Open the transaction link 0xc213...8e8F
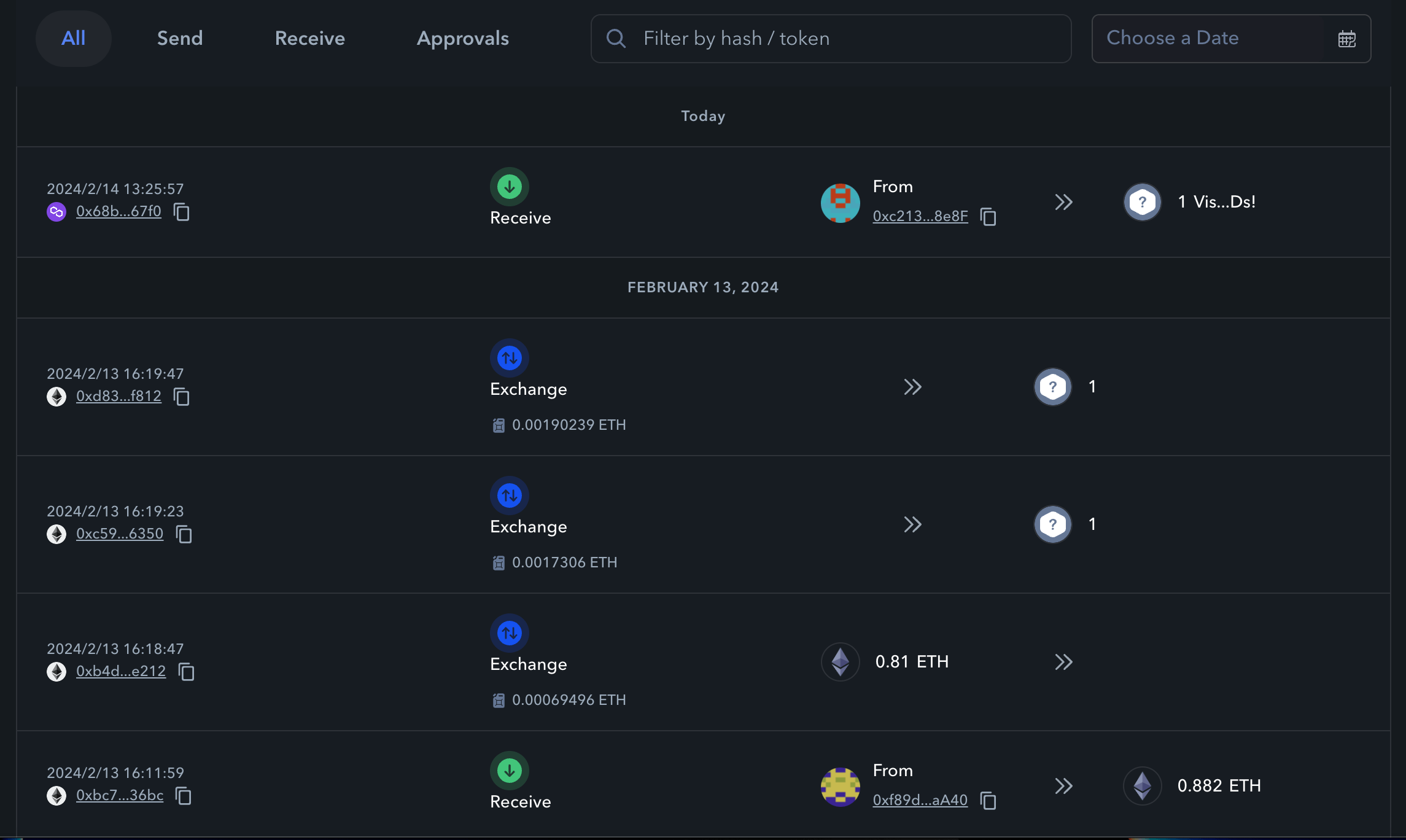 [x=920, y=216]
